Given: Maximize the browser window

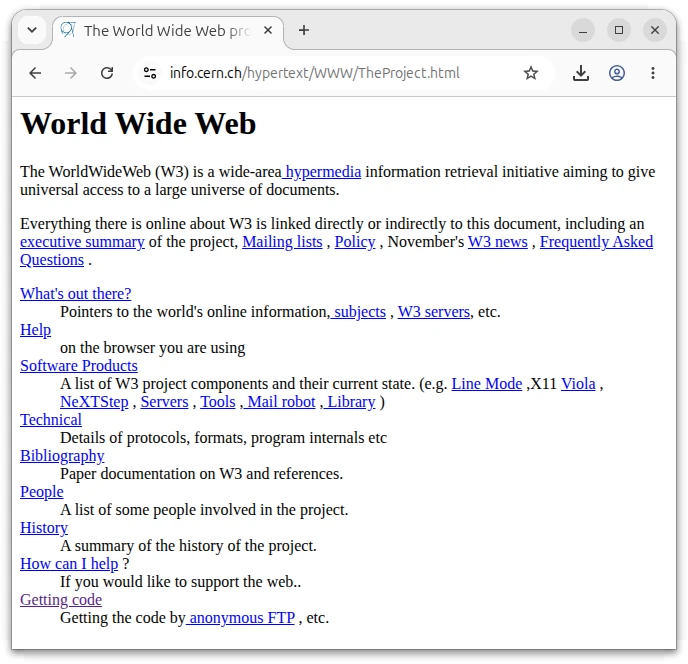Looking at the screenshot, I should [x=619, y=30].
